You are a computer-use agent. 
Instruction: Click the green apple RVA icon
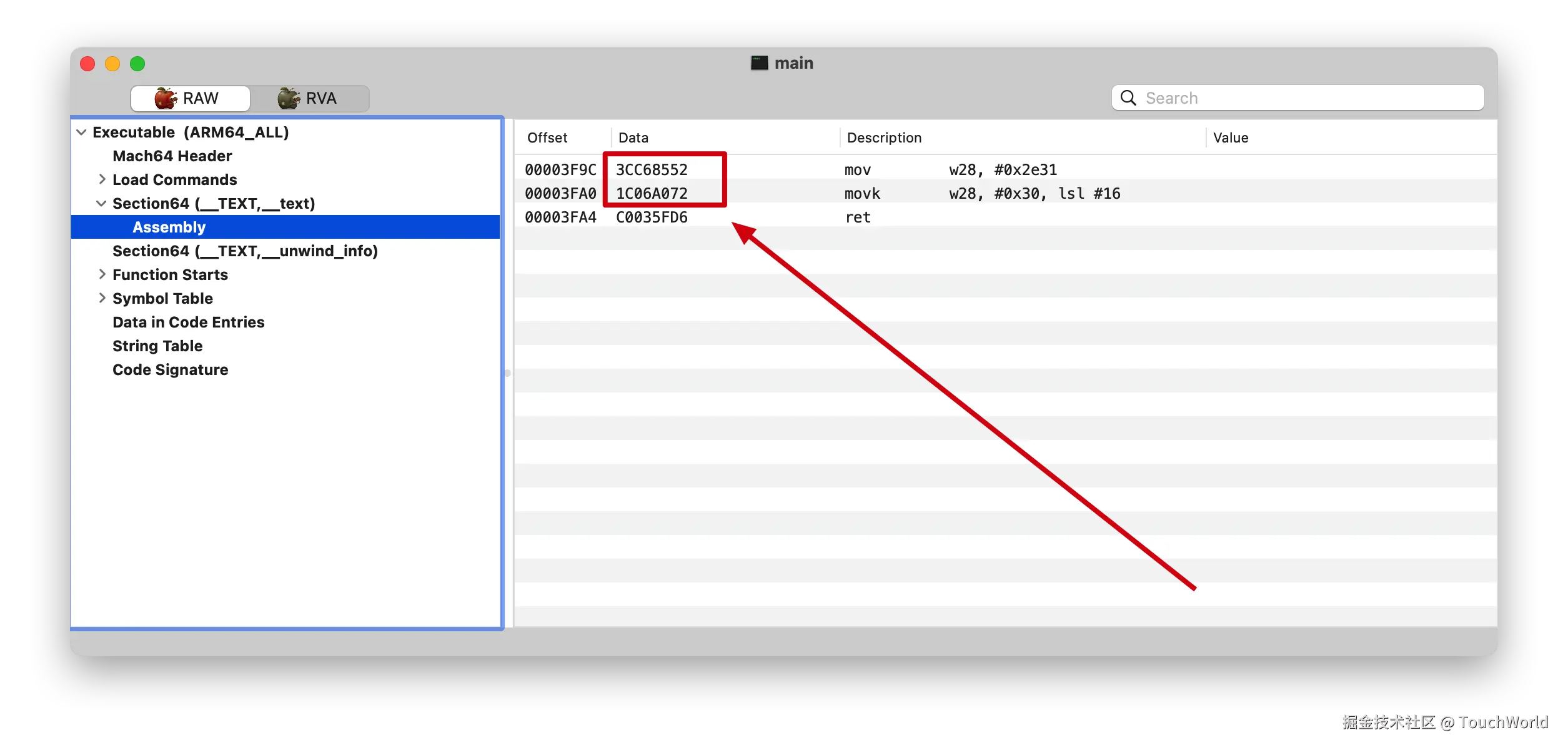288,98
